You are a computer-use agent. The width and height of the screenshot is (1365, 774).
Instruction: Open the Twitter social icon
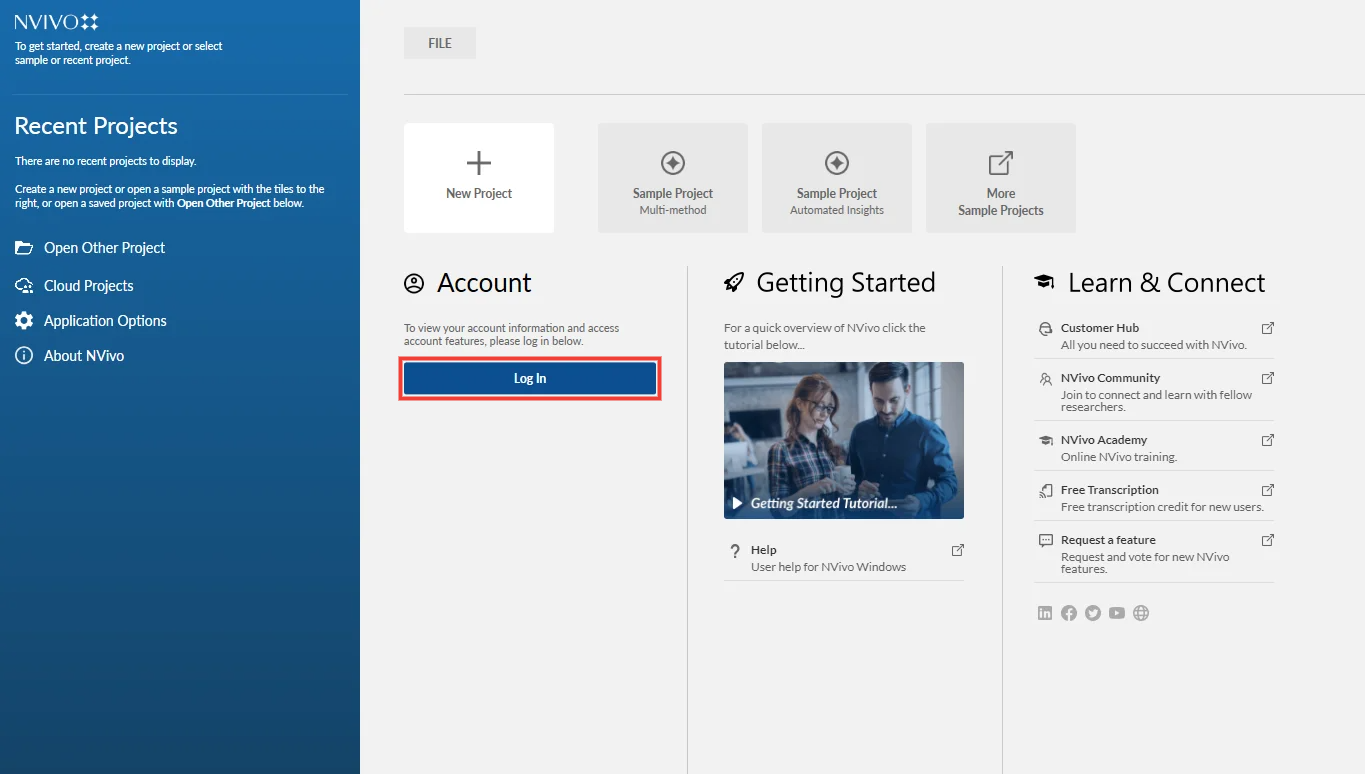1093,613
